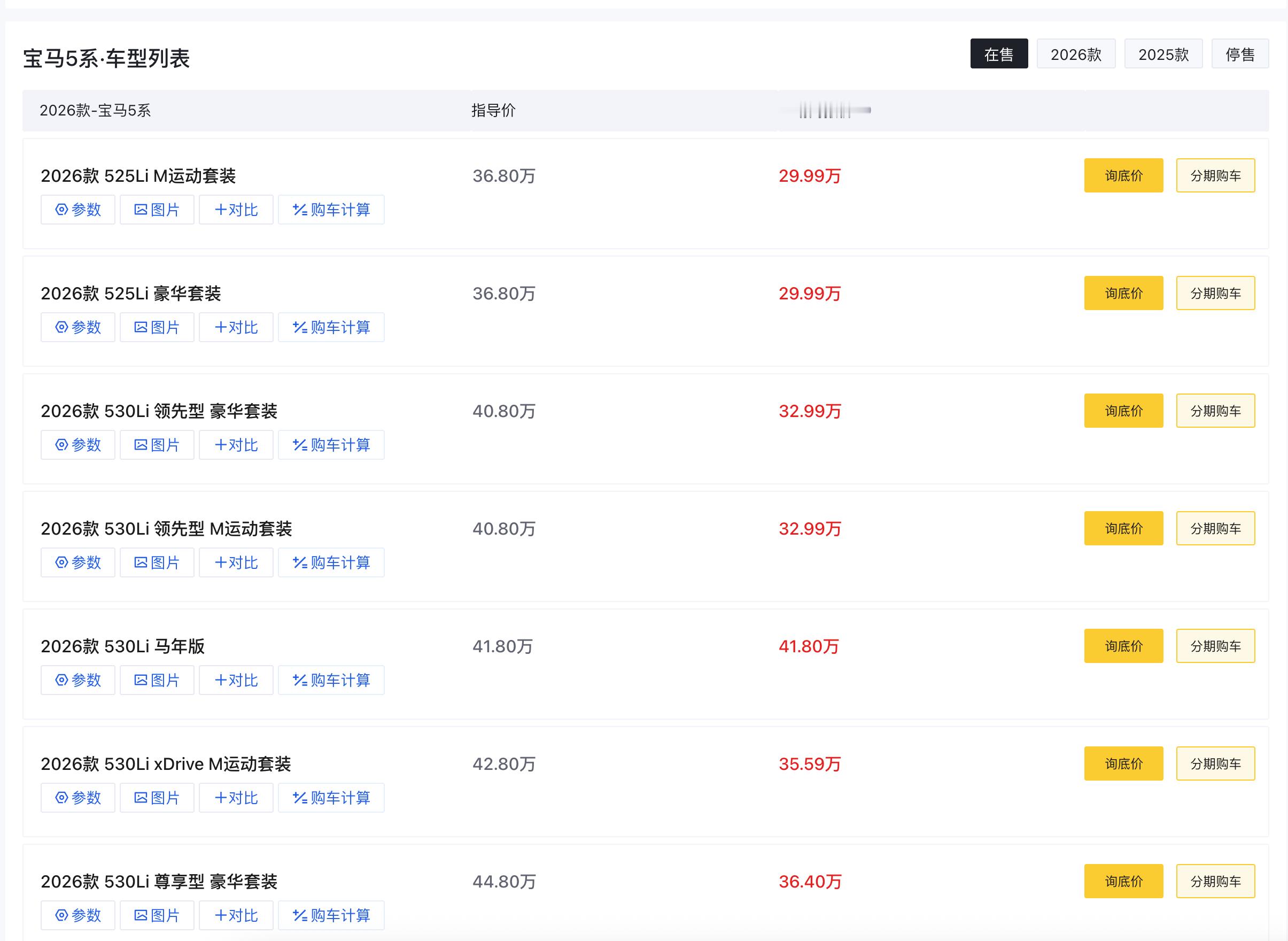Image resolution: width=1288 pixels, height=941 pixels.
Task: Click 分期购车 for 525Li 豪华套装
Action: coord(1216,293)
